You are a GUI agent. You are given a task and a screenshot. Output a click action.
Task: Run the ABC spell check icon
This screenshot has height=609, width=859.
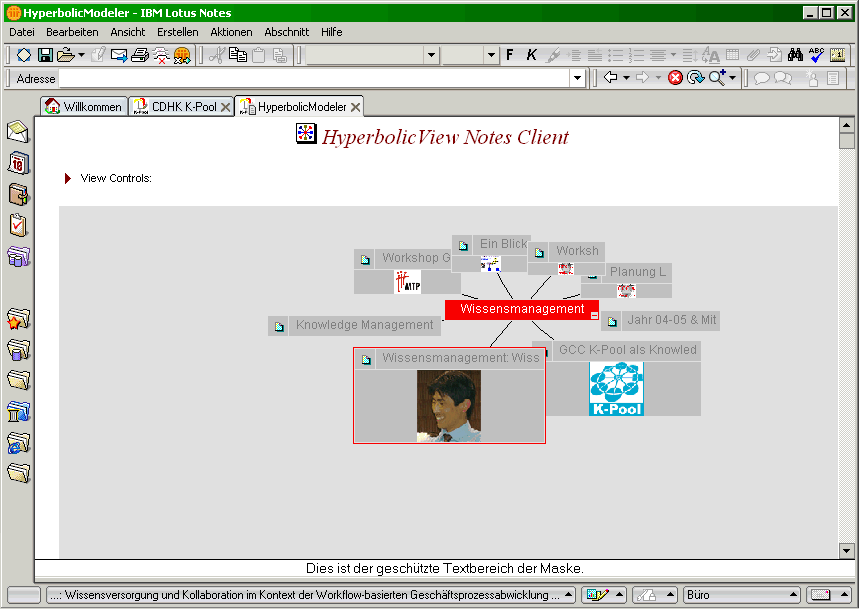point(816,54)
